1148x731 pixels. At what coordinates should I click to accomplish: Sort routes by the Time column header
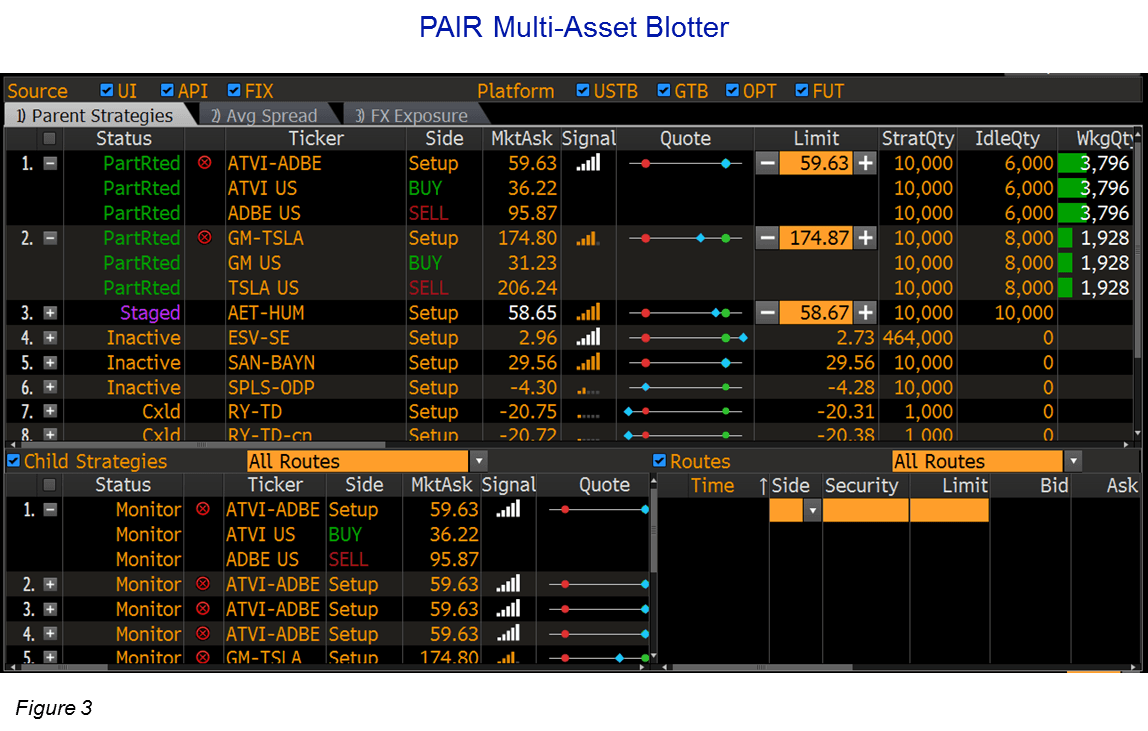[x=712, y=485]
